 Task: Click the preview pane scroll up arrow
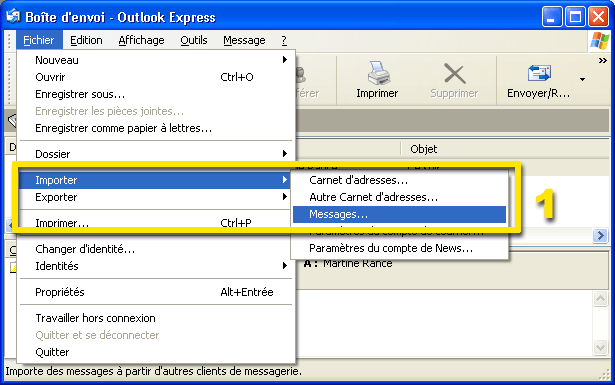pyautogui.click(x=600, y=299)
